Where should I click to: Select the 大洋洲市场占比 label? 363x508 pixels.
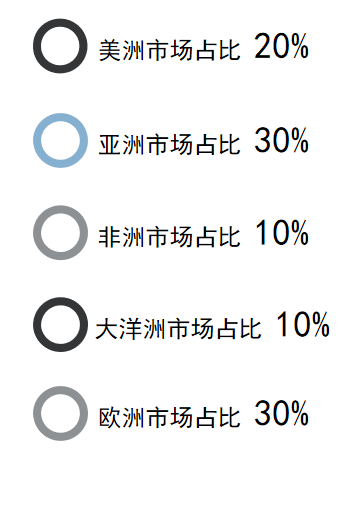click(x=178, y=329)
